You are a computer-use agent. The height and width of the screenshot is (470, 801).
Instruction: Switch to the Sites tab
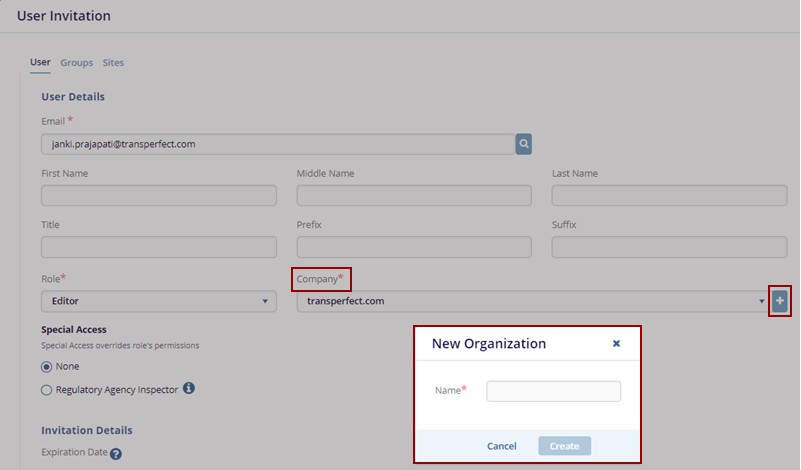[113, 63]
